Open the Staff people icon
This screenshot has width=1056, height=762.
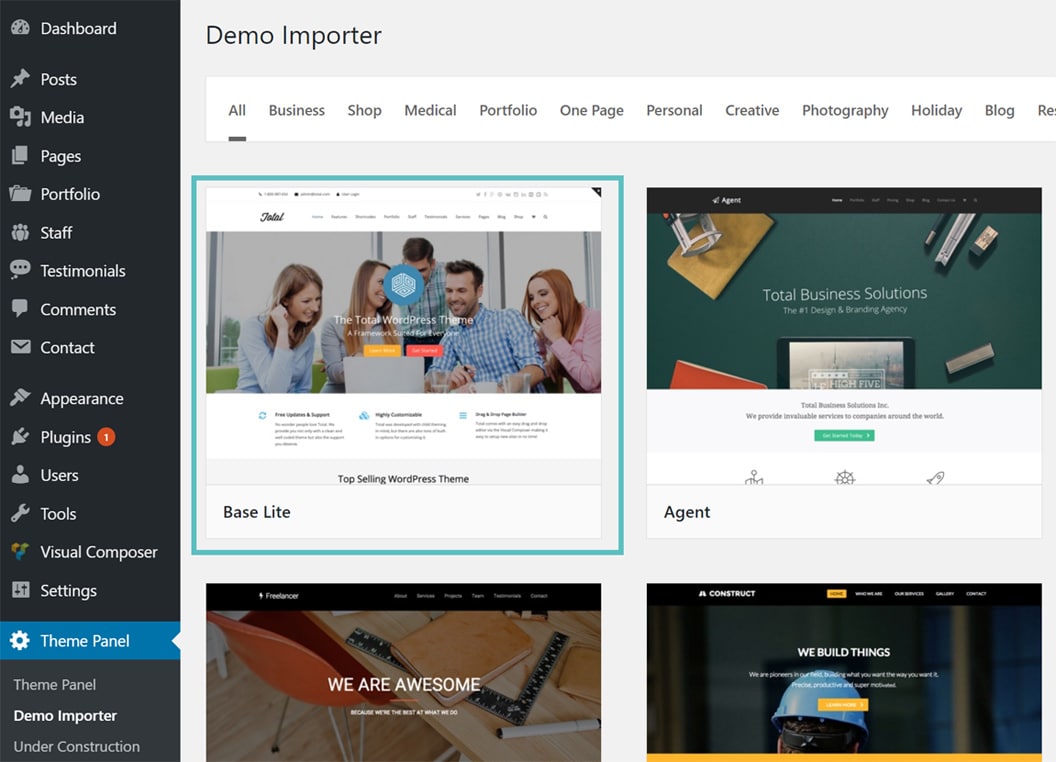(22, 232)
